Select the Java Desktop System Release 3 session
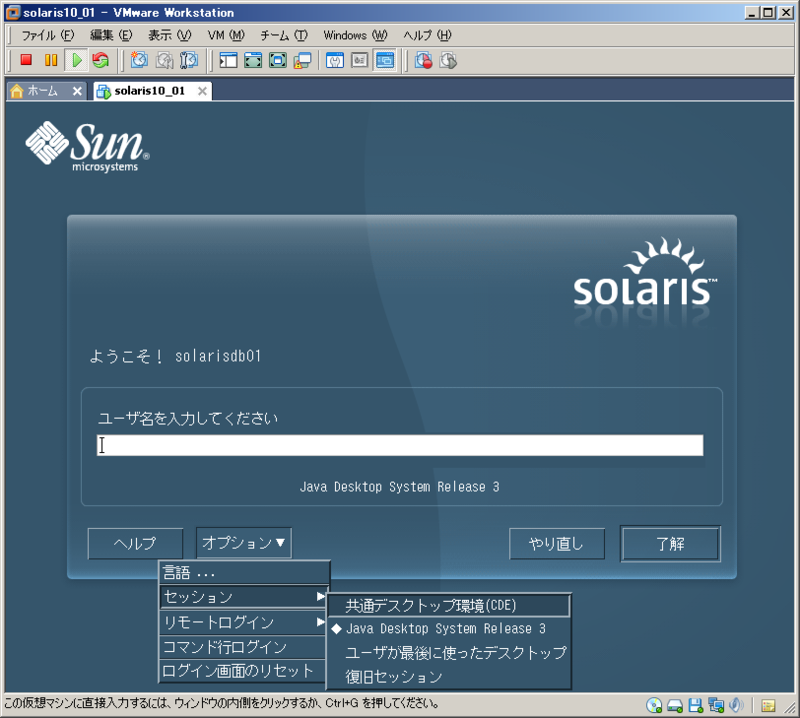Screen dimensions: 800x718 pos(450,629)
